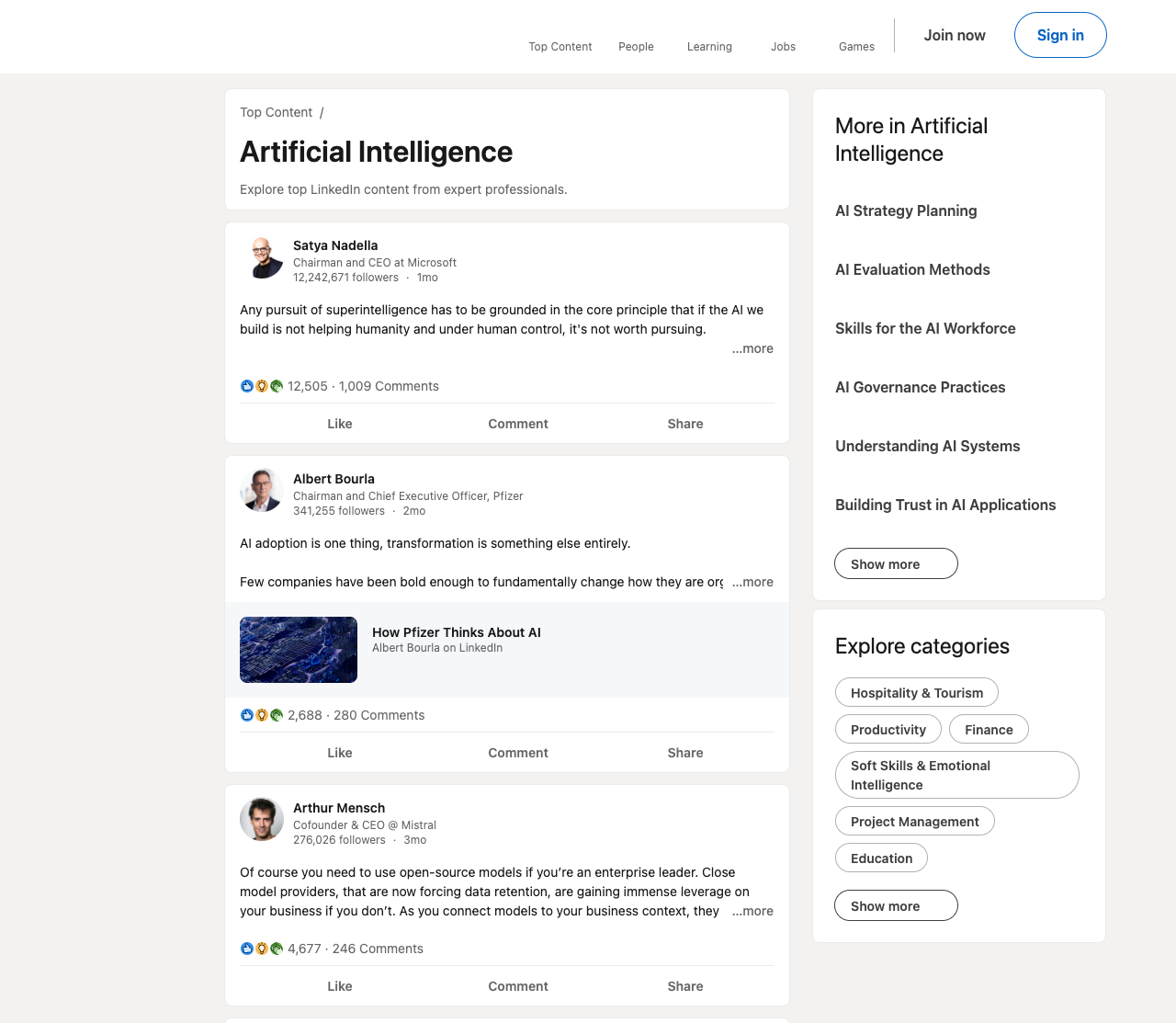Show more topics in Artificial Intelligence
Viewport: 1176px width, 1023px height.
(896, 563)
